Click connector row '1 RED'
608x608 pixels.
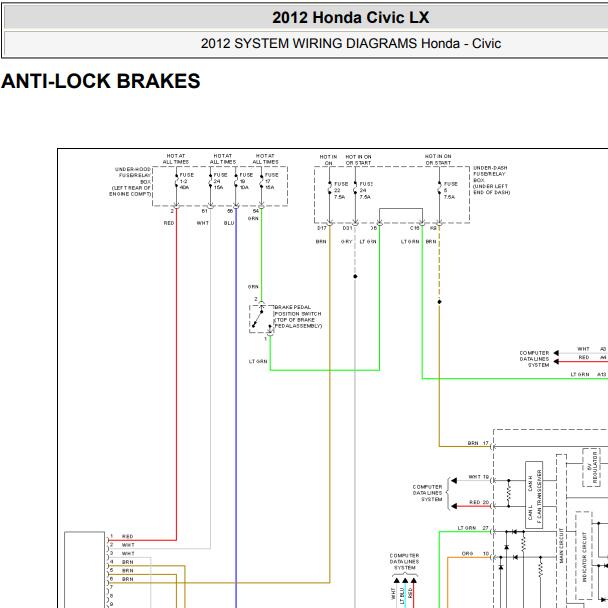[122, 536]
